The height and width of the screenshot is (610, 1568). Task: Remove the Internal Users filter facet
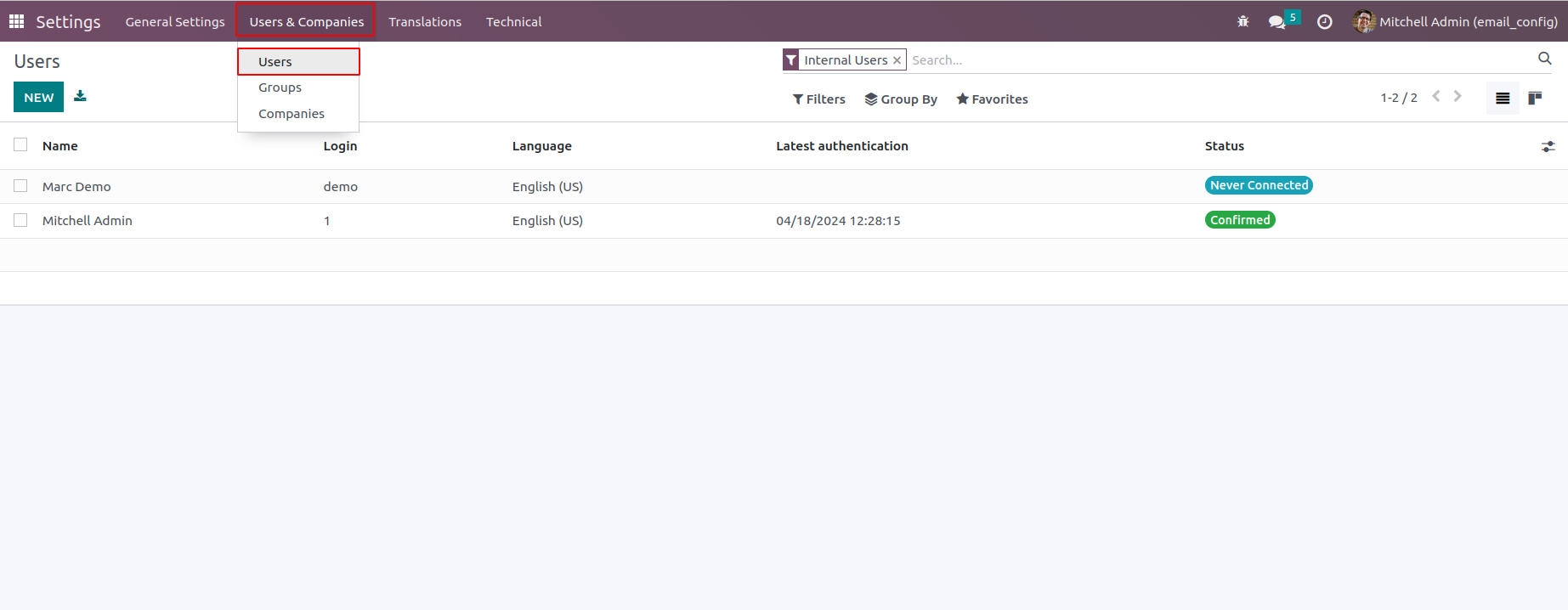point(897,60)
